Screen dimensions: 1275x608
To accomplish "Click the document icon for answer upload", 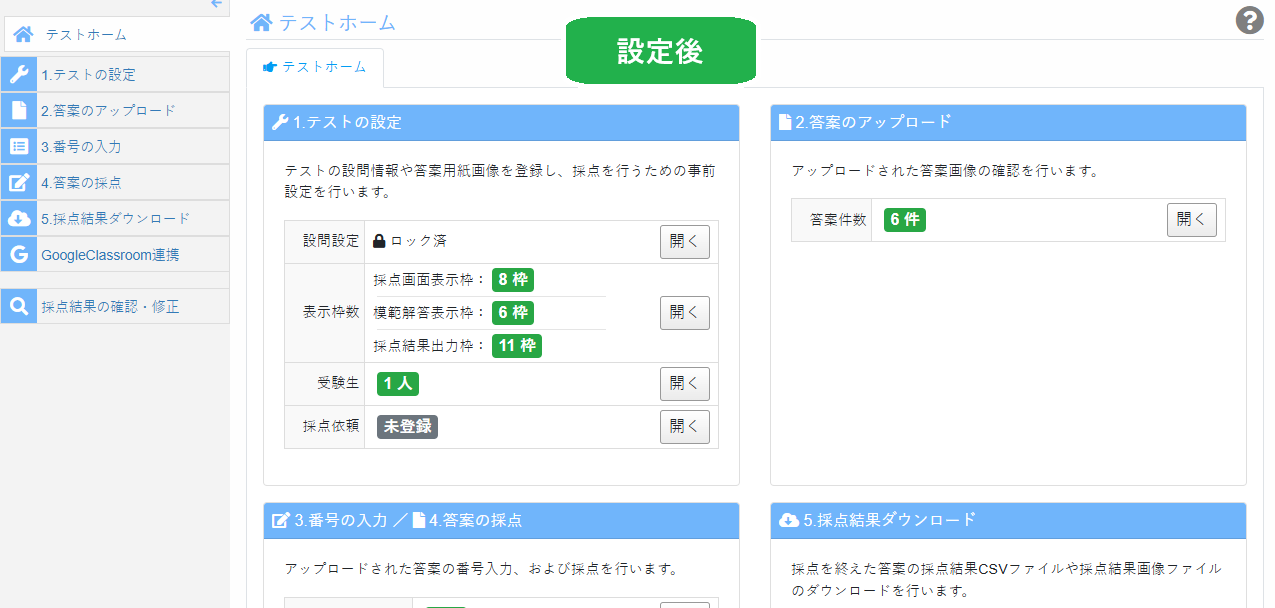I will (19, 110).
